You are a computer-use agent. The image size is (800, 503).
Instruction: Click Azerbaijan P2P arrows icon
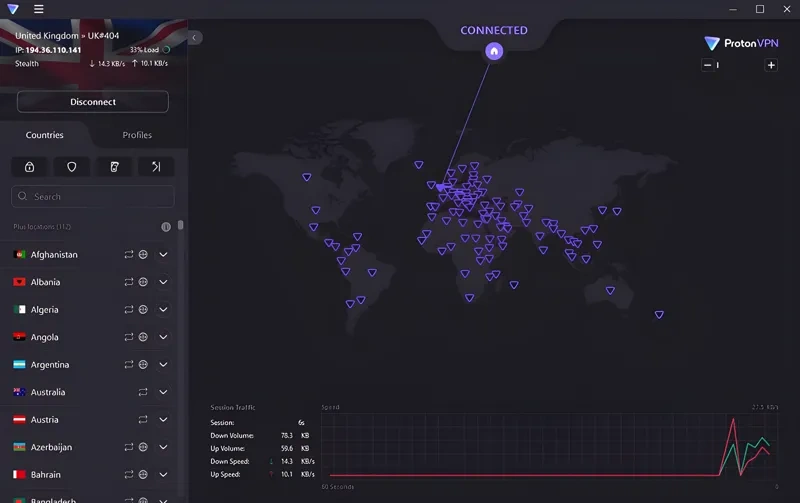(129, 447)
